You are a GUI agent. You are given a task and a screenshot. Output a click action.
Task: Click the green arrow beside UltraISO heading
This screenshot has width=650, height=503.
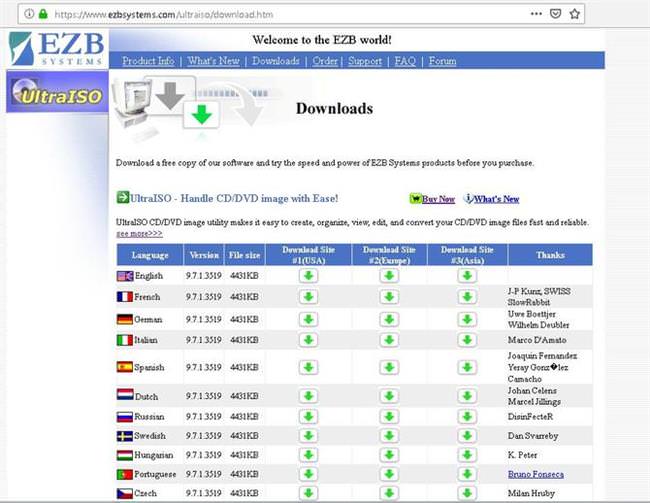pyautogui.click(x=123, y=197)
